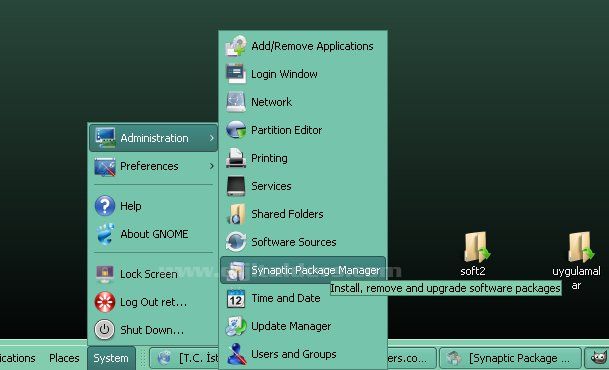Viewport: 609px width, 370px height.
Task: Click the Software Sources icon
Action: pos(236,242)
